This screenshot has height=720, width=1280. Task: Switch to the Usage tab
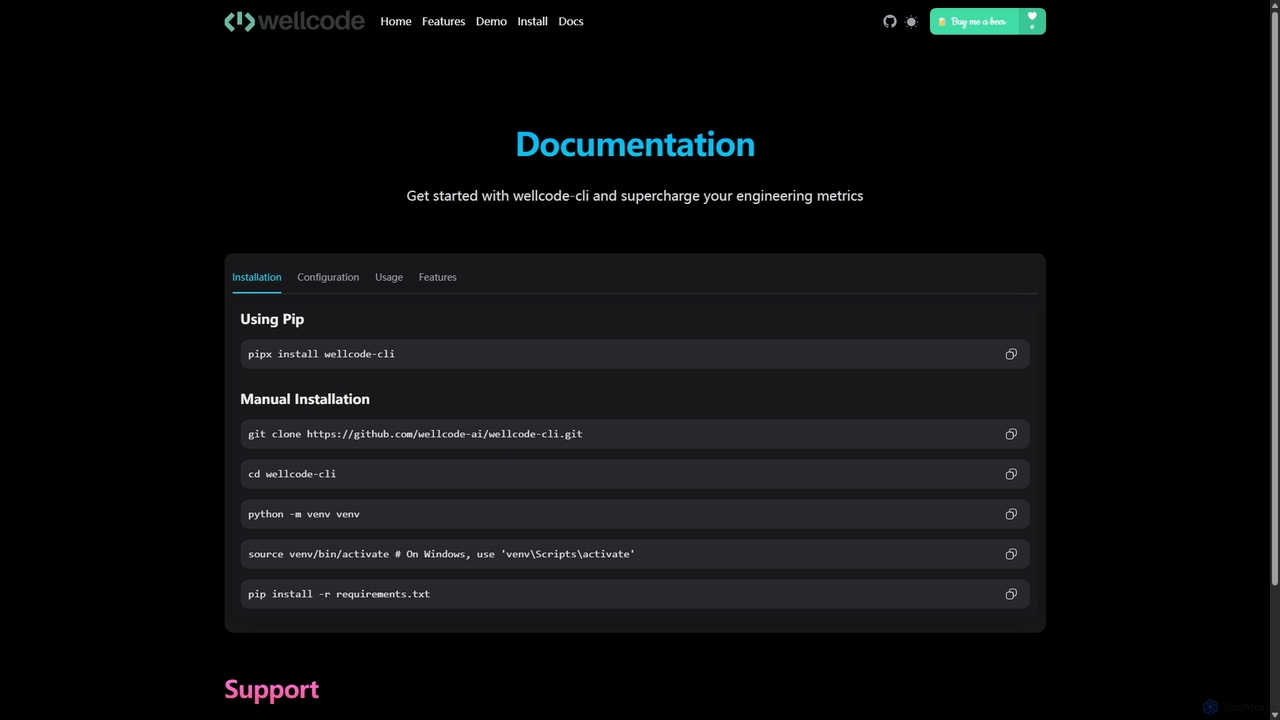click(x=389, y=277)
